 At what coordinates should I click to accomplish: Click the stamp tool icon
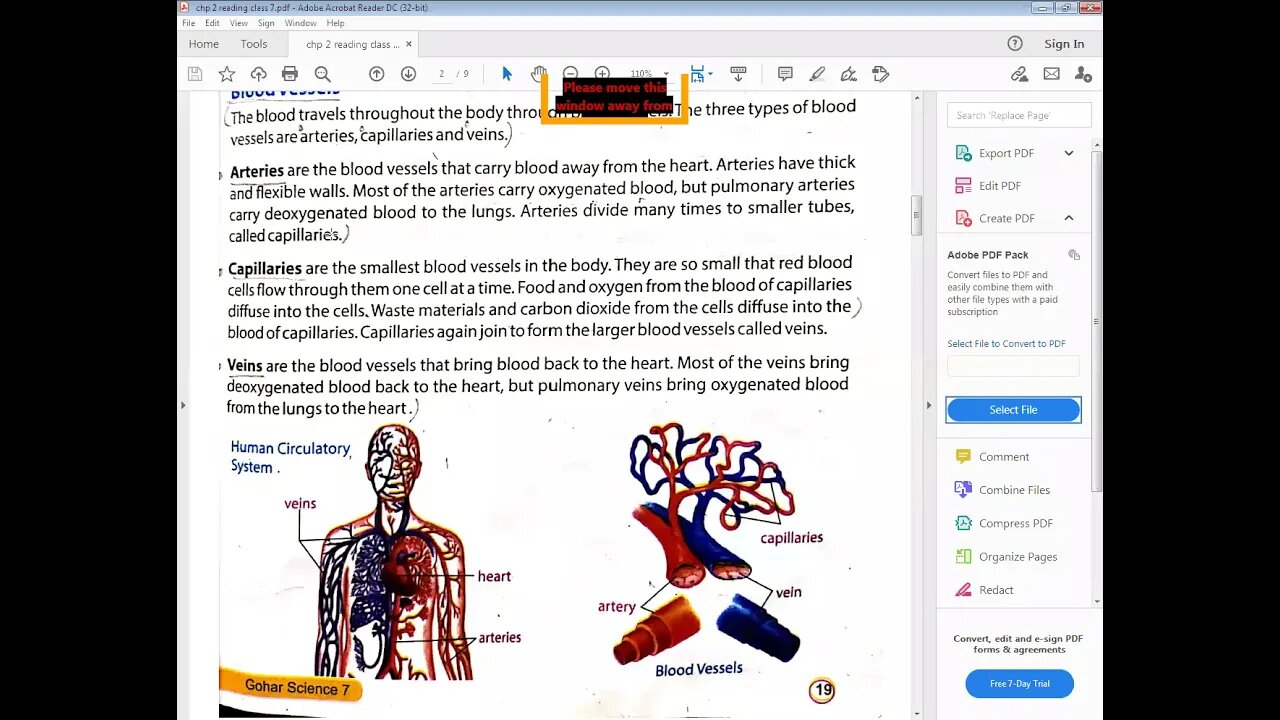tap(881, 74)
